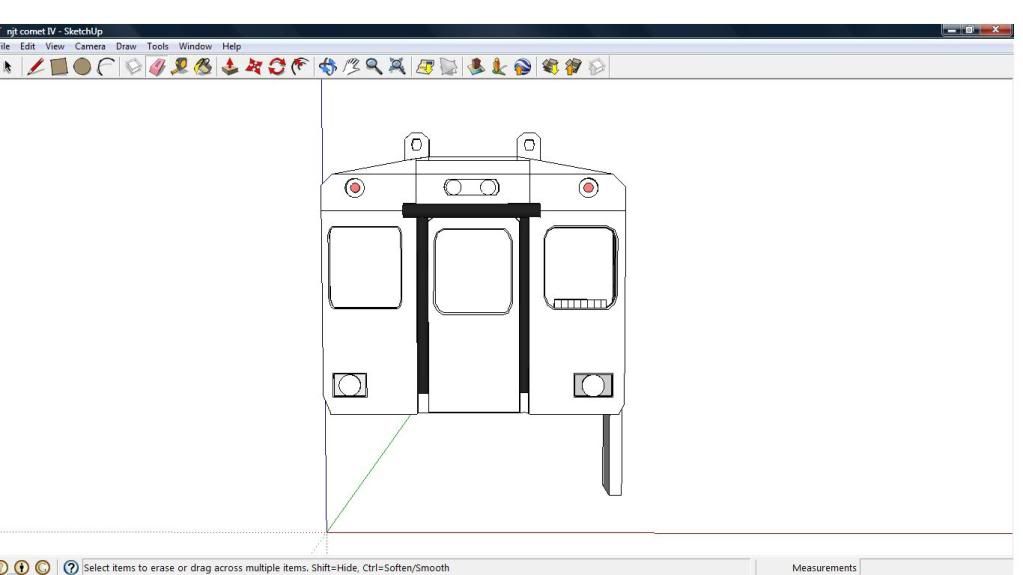Select the Pan hand tool
This screenshot has height=575, width=1023.
tap(351, 67)
